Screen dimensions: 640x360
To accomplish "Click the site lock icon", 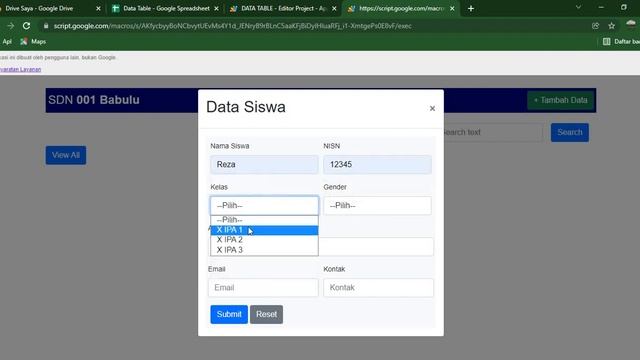I will coord(46,26).
